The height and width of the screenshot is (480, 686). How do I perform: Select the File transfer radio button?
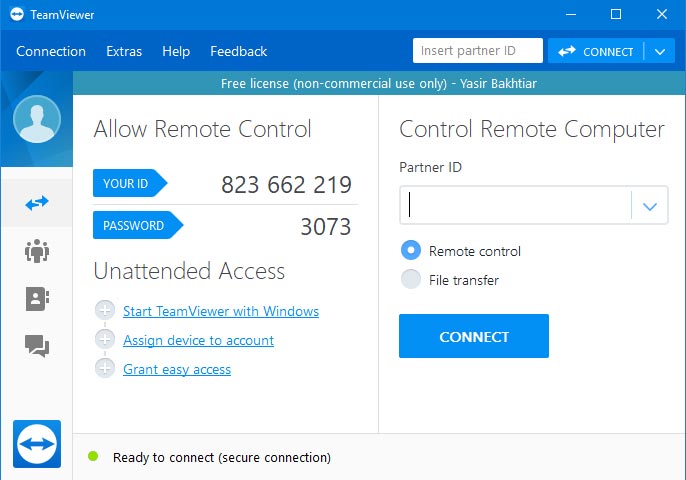coord(411,279)
